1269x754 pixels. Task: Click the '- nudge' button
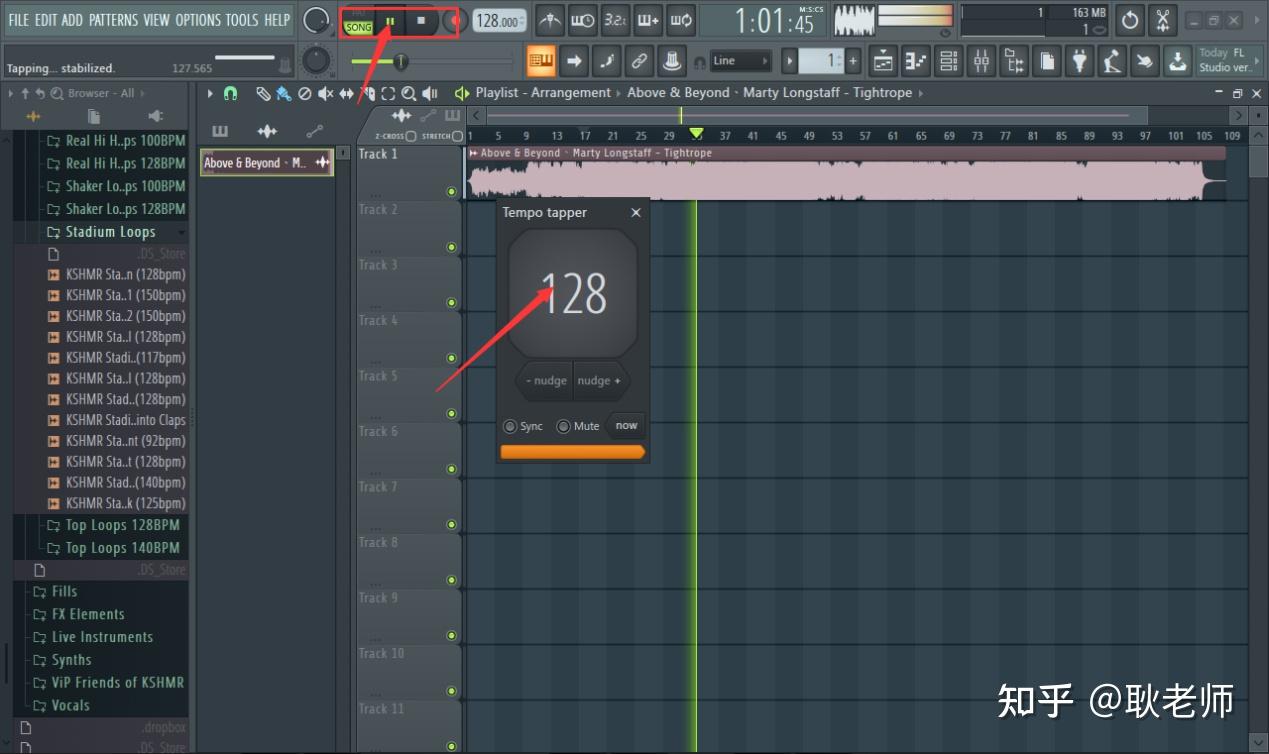coord(545,381)
